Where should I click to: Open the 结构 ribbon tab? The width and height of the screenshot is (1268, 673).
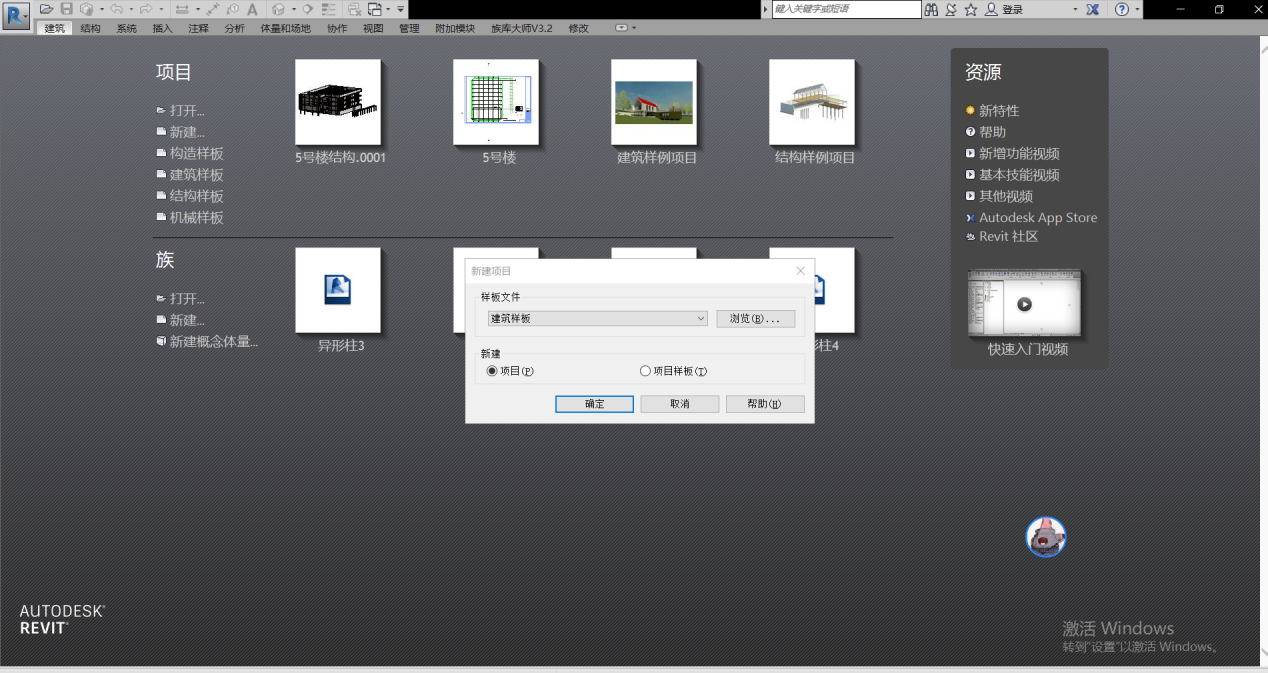pyautogui.click(x=90, y=28)
